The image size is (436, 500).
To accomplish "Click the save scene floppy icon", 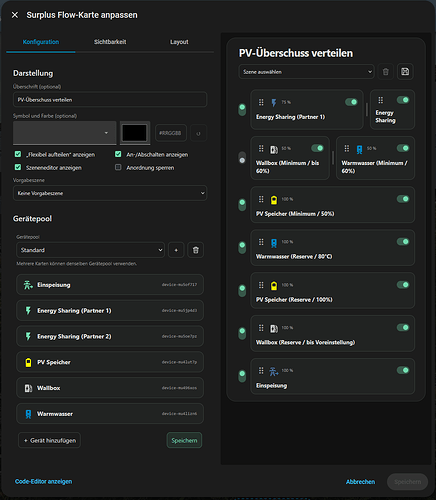I will tap(405, 72).
